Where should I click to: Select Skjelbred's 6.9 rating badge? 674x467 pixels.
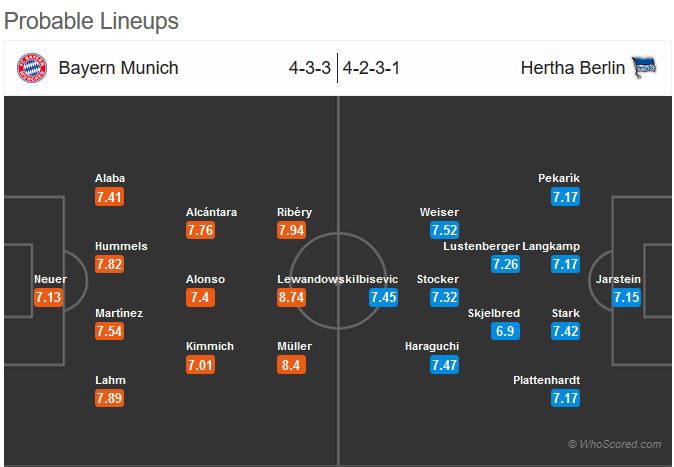pyautogui.click(x=505, y=331)
